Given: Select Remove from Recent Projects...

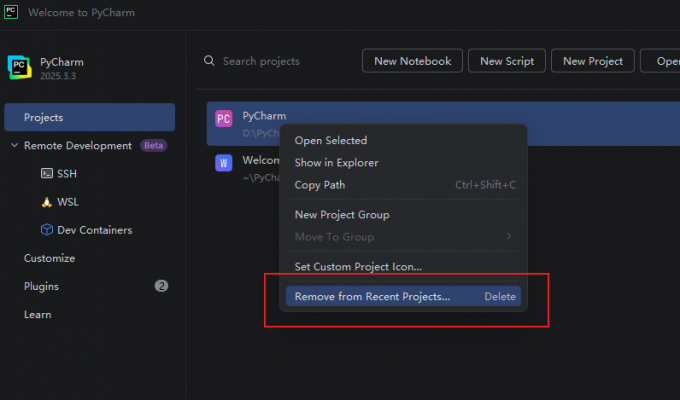Looking at the screenshot, I should (403, 296).
